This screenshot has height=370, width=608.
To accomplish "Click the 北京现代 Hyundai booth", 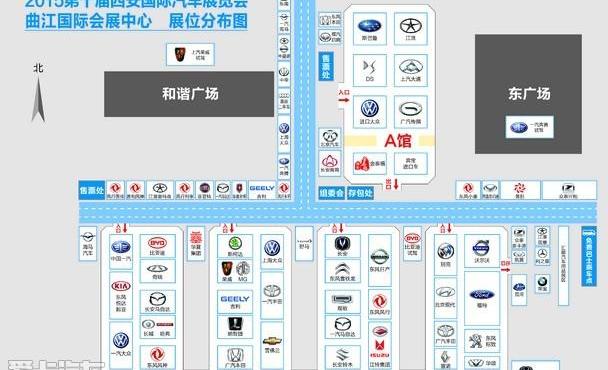I will 445,297.
